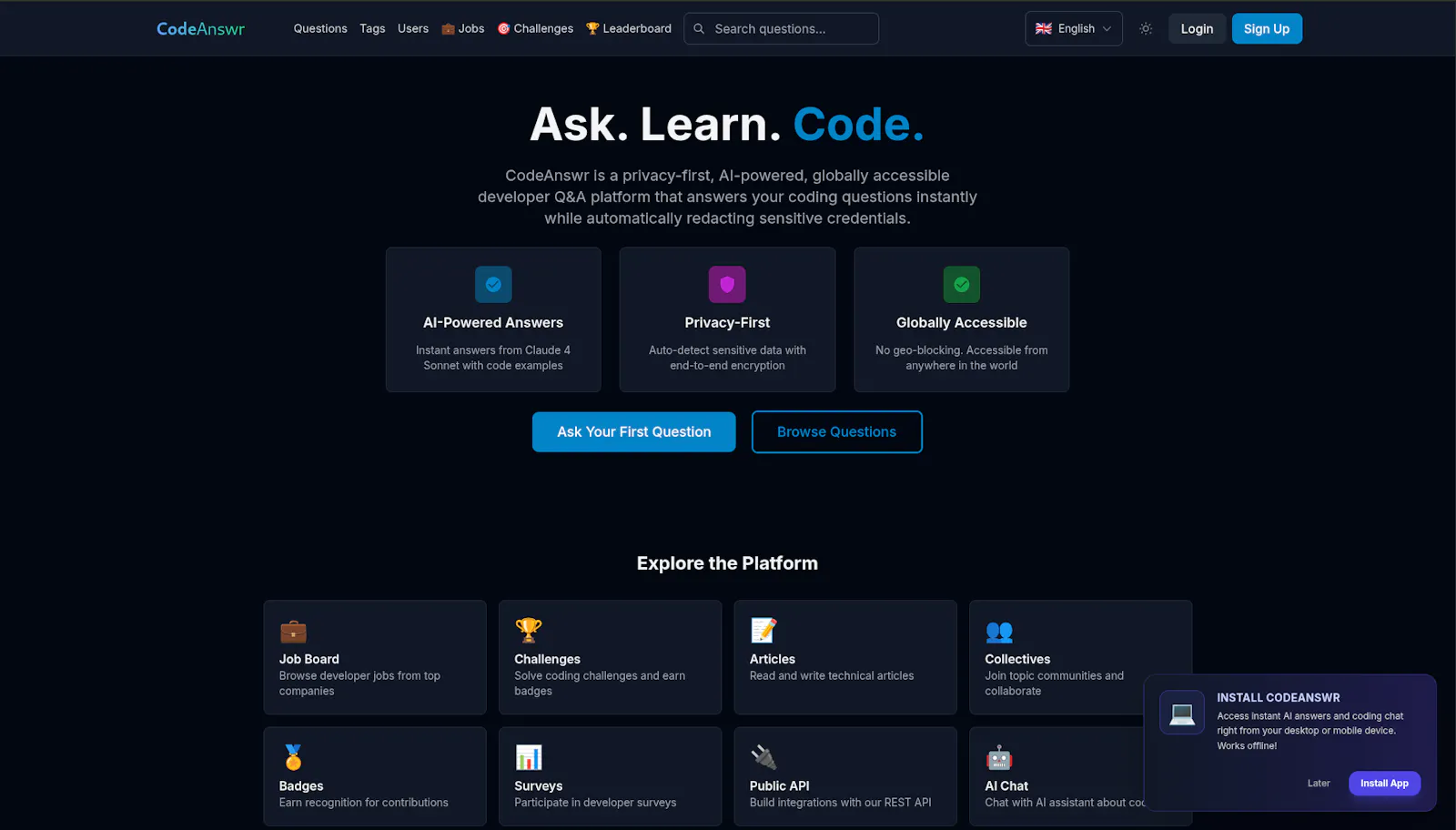
Task: Click the purple Privacy-First shield icon
Action: [x=727, y=284]
